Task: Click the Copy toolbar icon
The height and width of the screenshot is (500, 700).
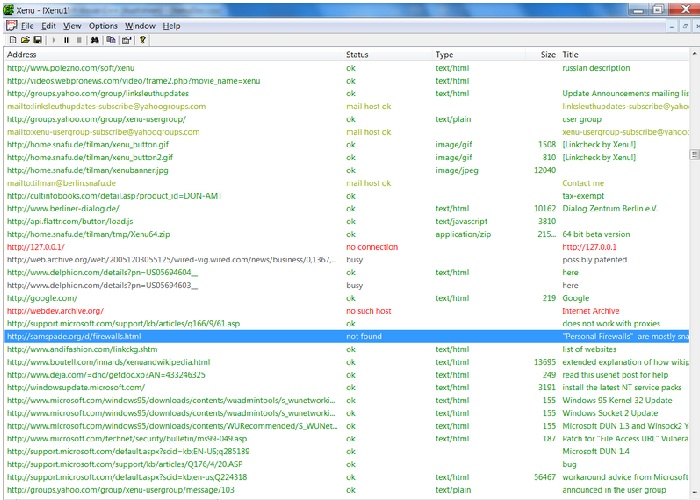Action: [110, 40]
